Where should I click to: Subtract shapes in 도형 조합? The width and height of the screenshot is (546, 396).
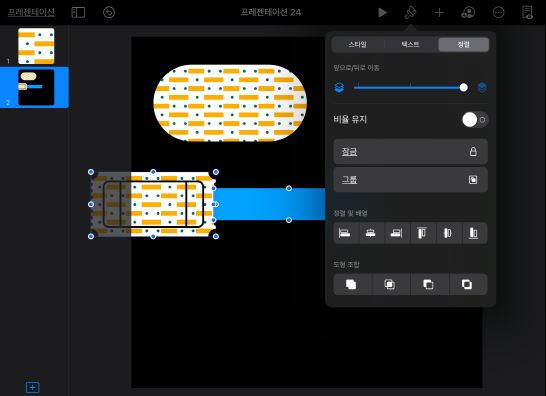429,285
